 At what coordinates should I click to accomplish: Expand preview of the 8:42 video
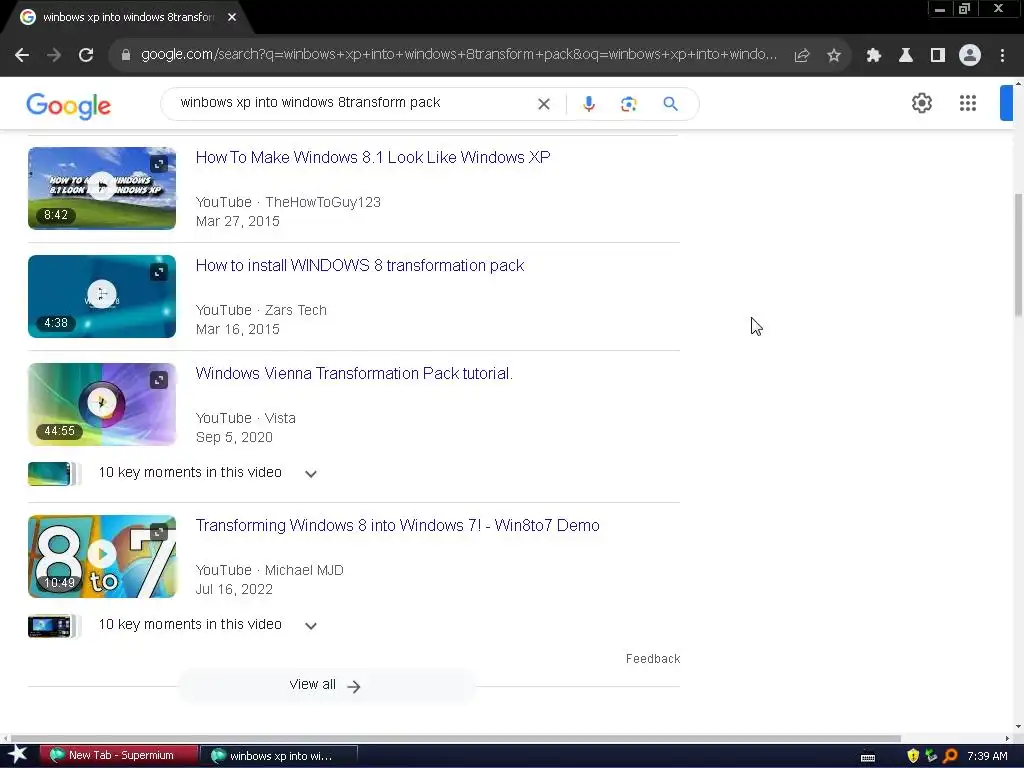point(159,164)
